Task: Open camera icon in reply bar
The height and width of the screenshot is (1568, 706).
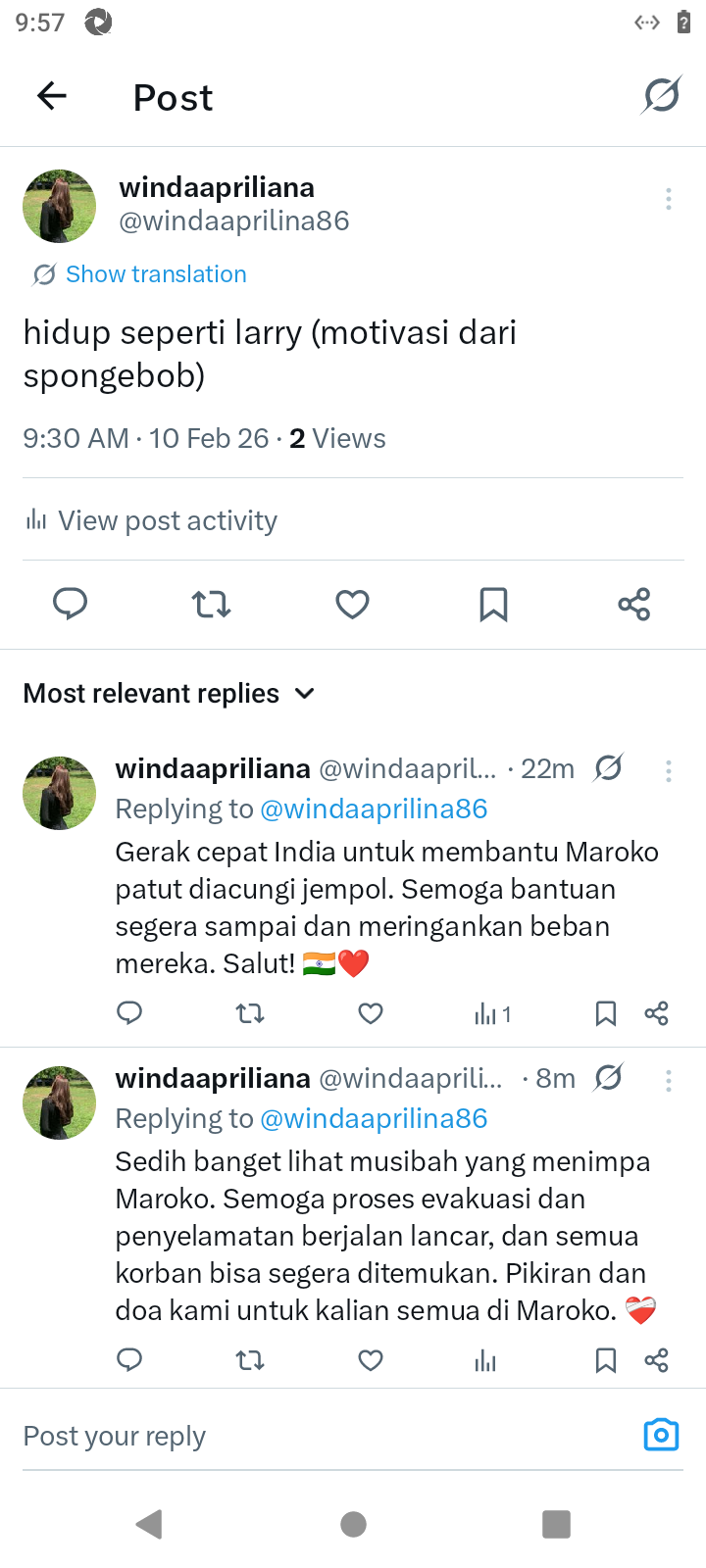Action: pos(661,1435)
